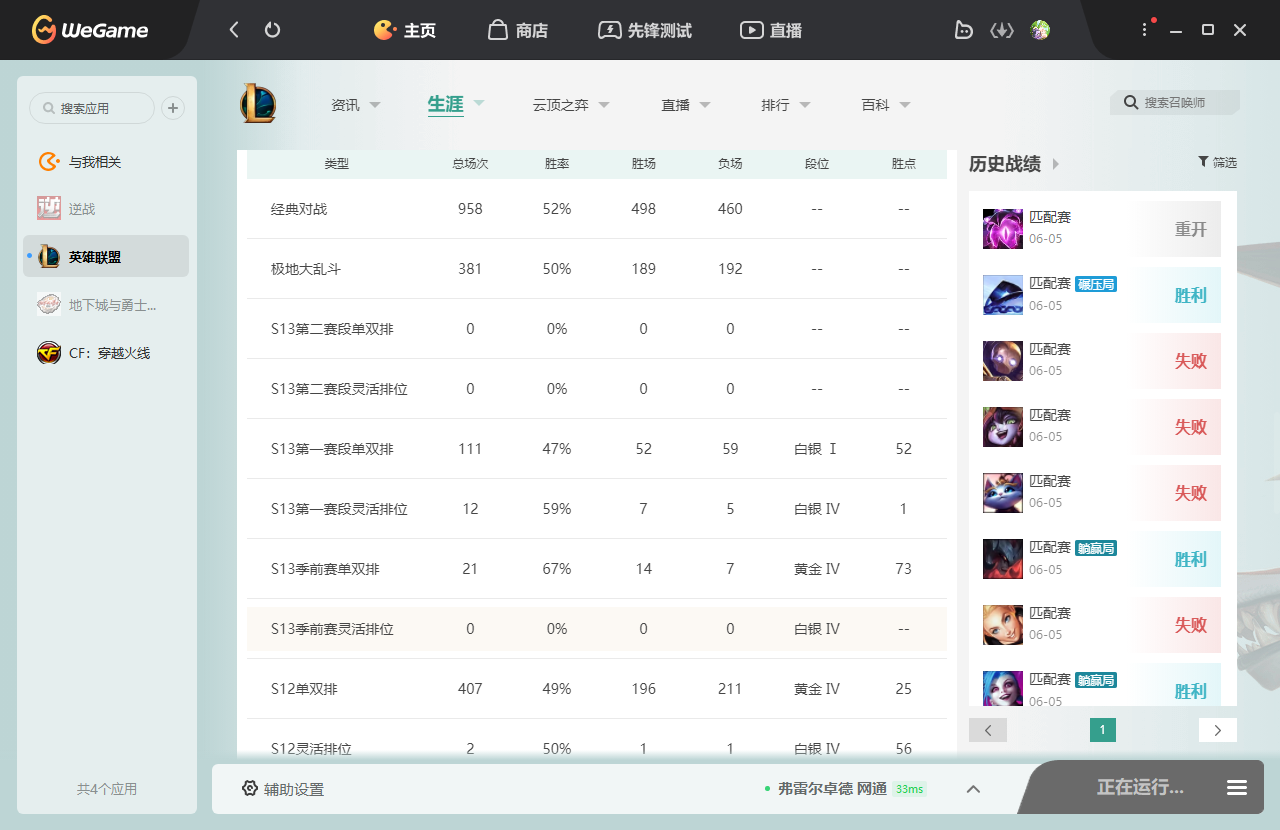Open the 重开 match record
1280x830 pixels.
(1102, 229)
